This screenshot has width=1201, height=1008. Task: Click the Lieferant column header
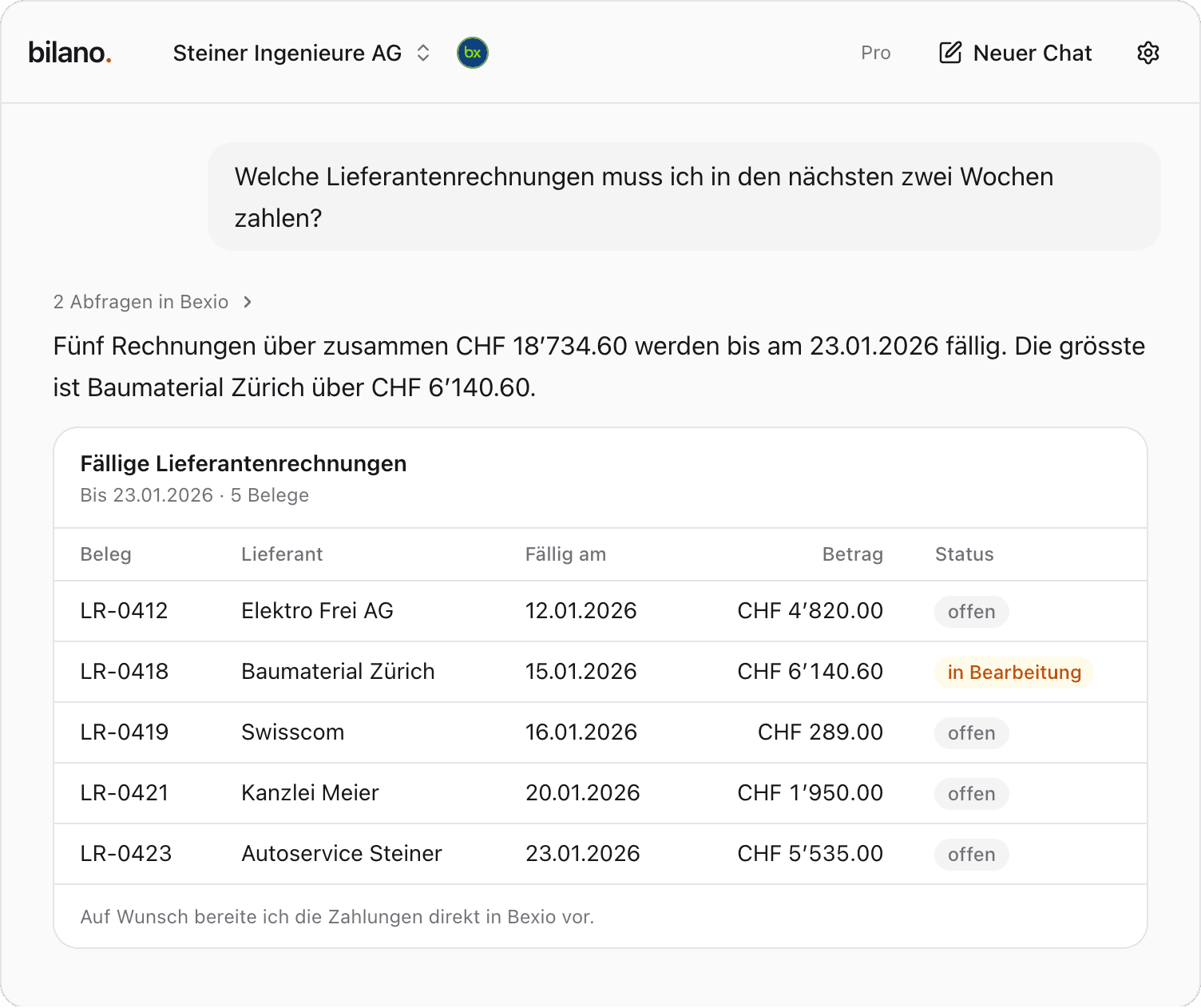coord(282,554)
